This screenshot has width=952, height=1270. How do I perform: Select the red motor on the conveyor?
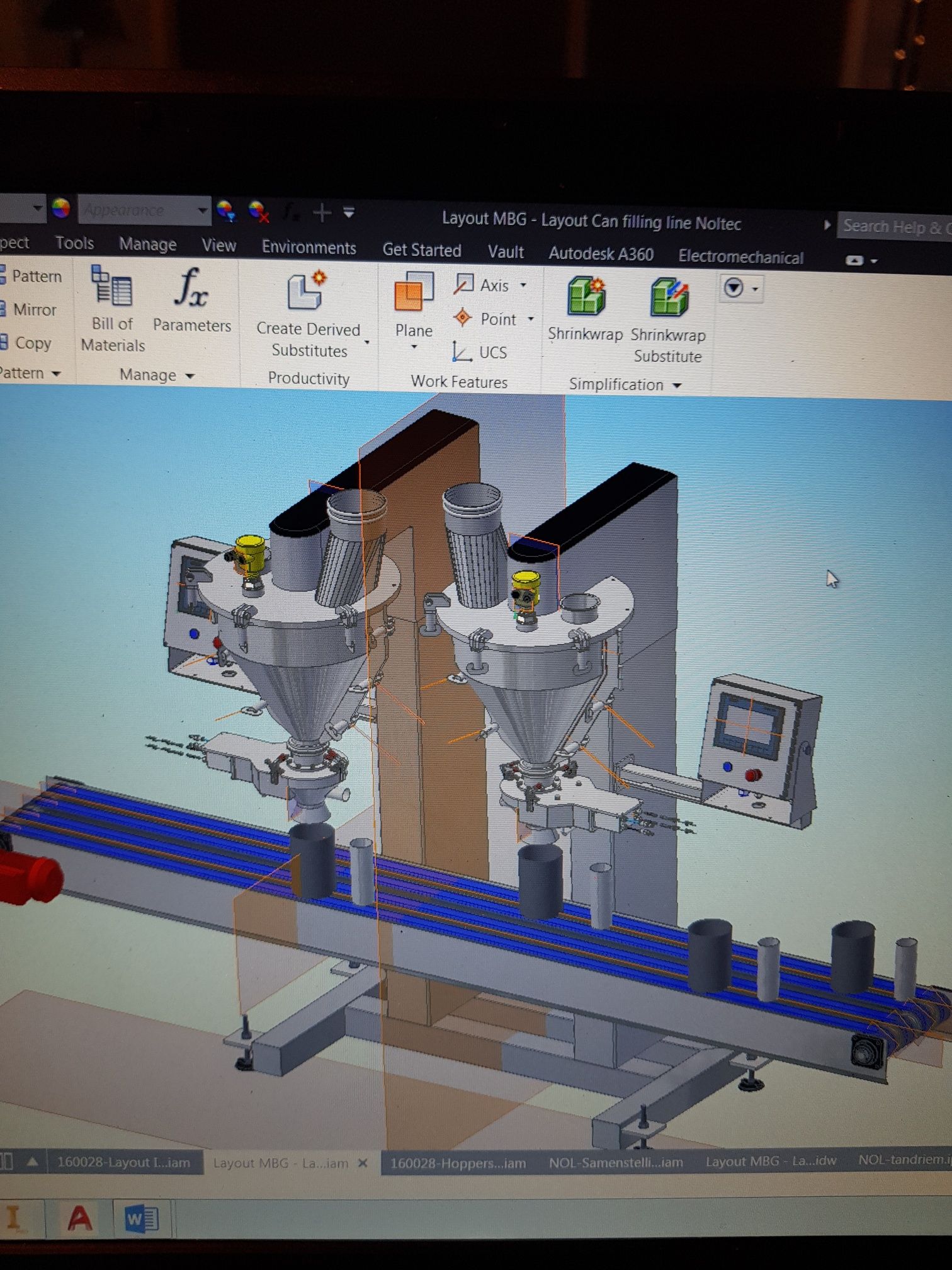pos(30,877)
